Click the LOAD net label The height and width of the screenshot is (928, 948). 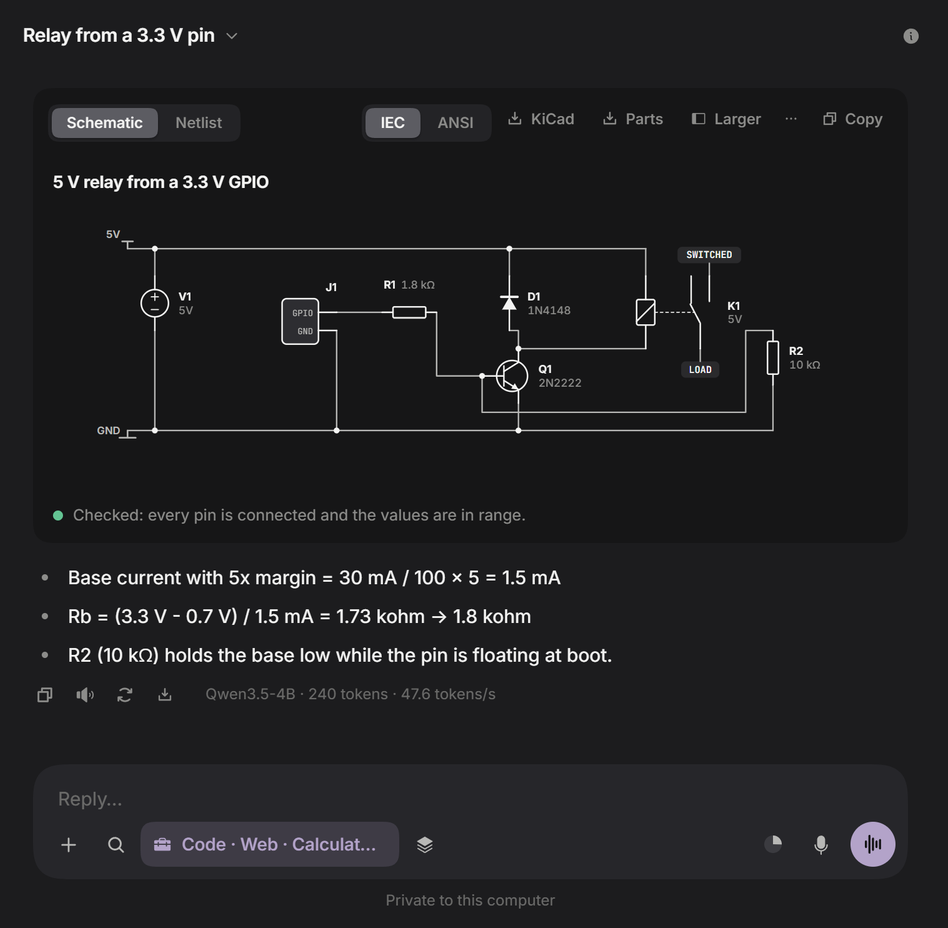pos(700,370)
